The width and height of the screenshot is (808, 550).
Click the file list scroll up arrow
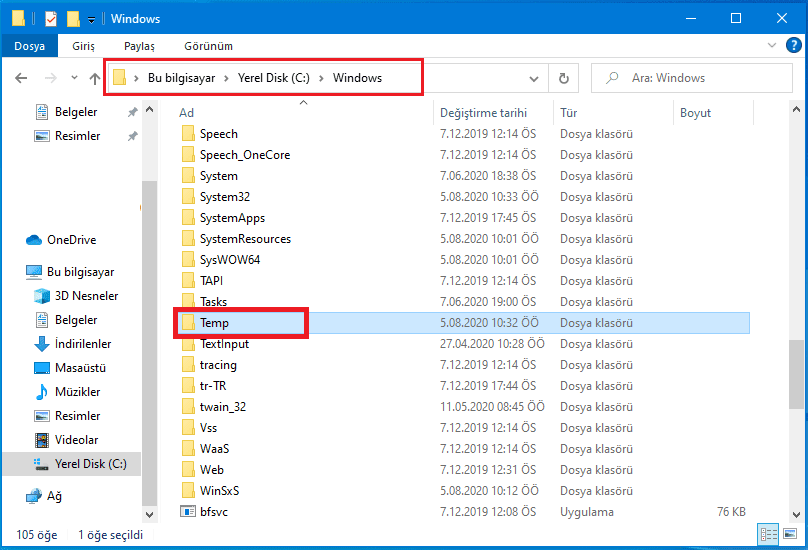pyautogui.click(x=796, y=109)
